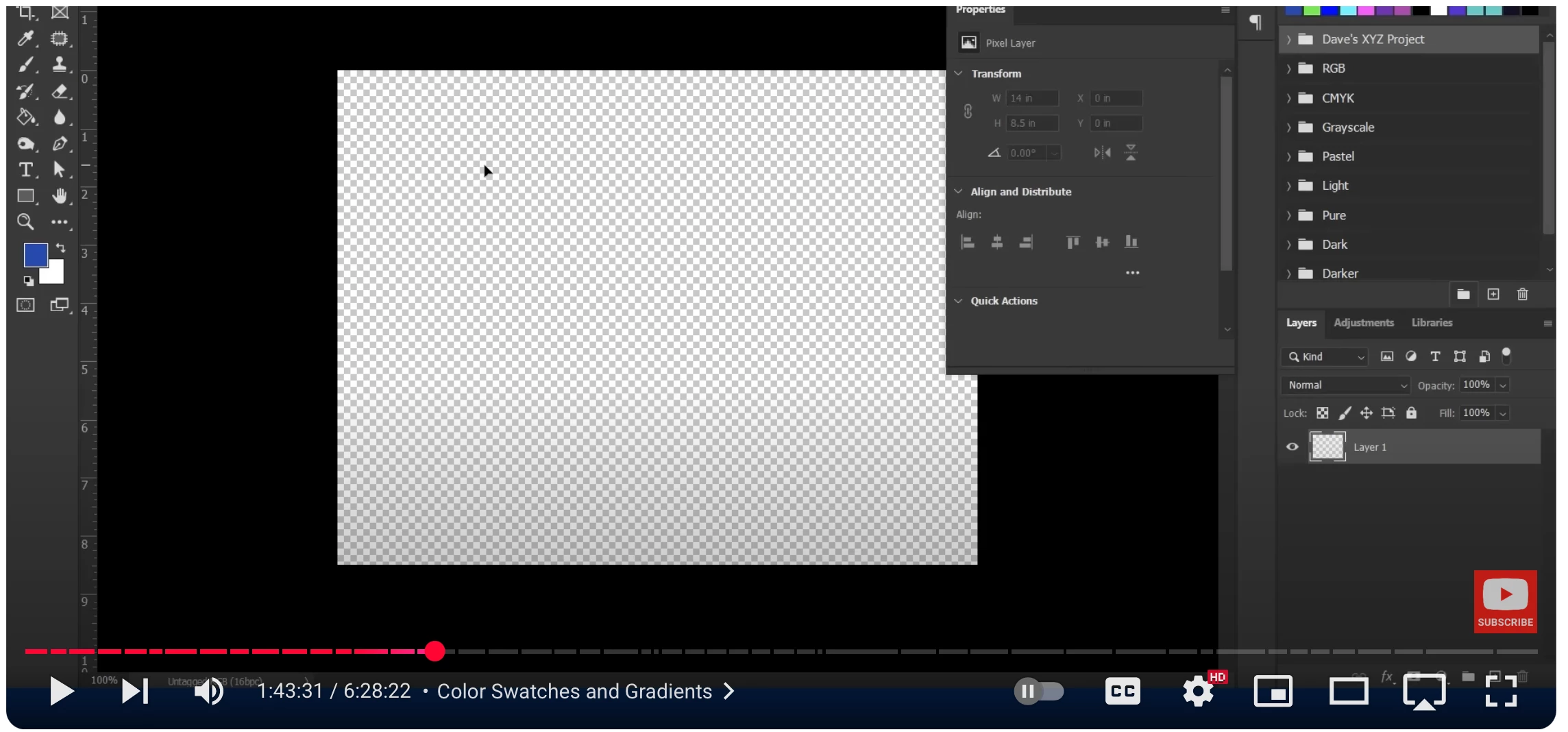Expand Dave's XYZ Project swatch group
This screenshot has width=1568, height=732.
pos(1288,40)
